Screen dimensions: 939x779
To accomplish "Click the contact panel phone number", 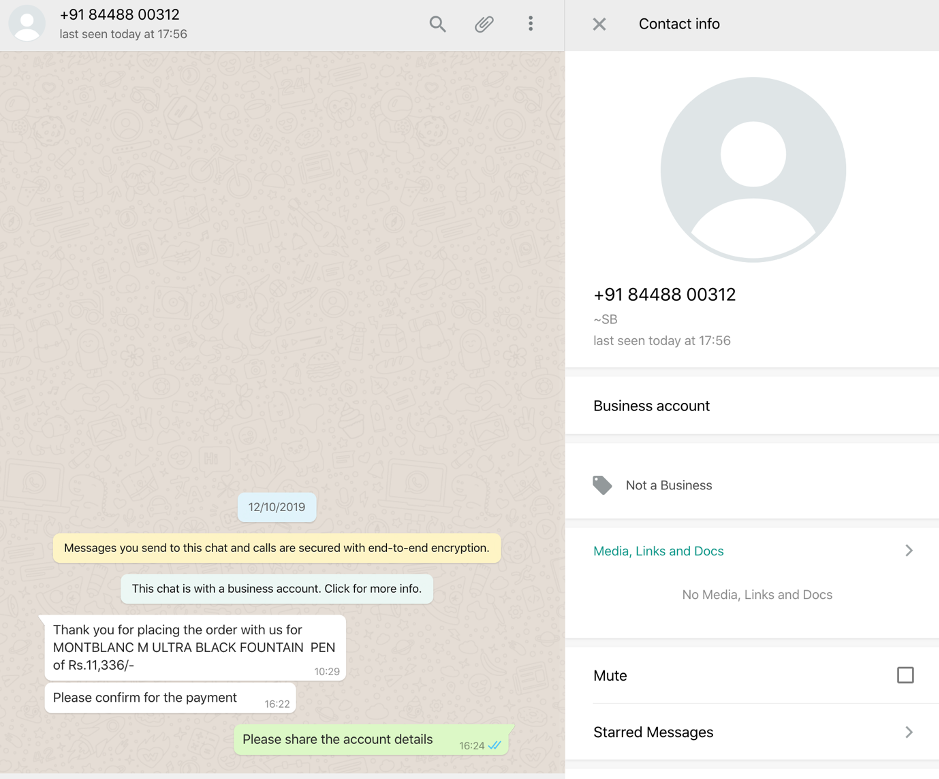I will point(664,295).
